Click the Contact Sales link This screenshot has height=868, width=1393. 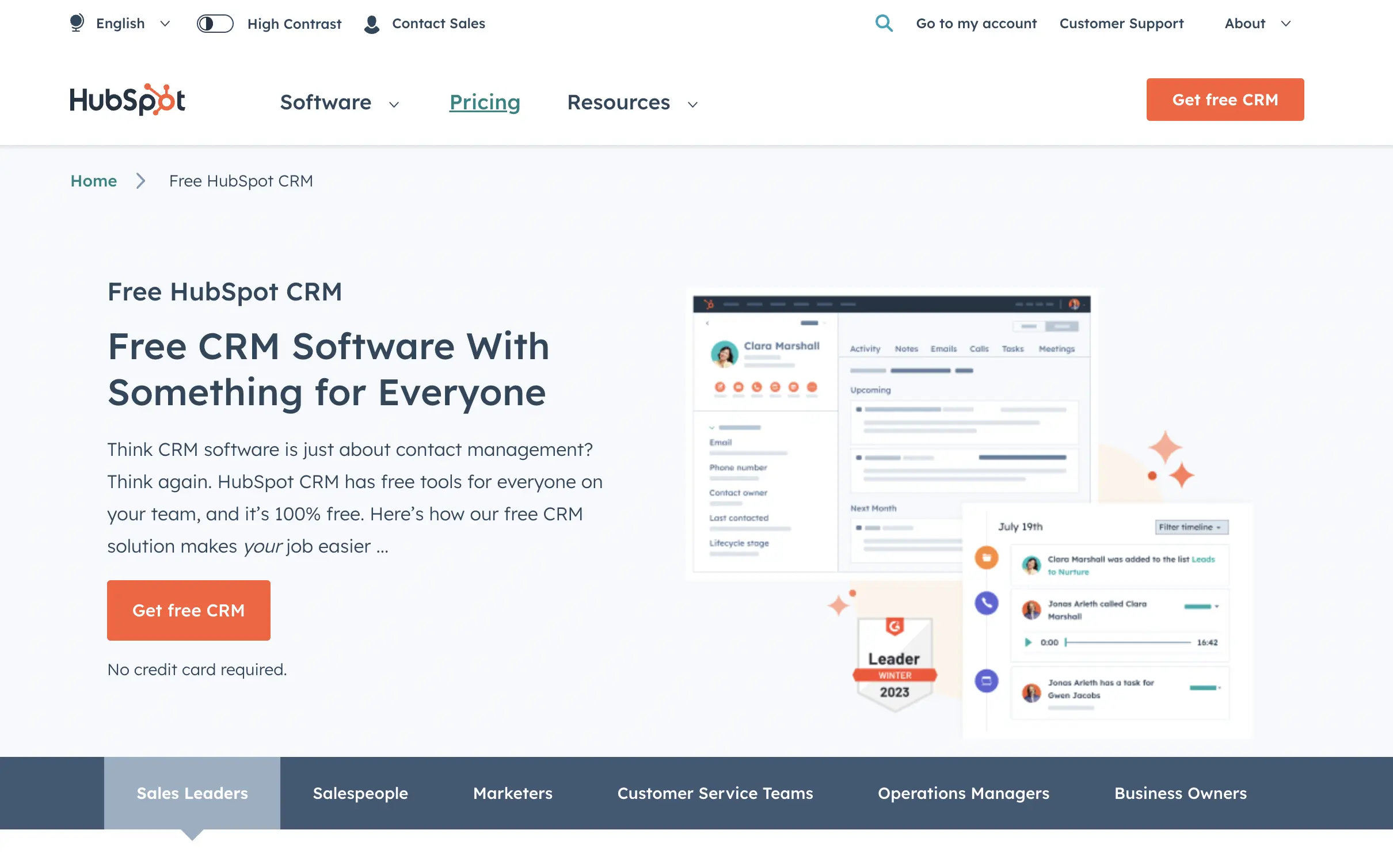439,24
